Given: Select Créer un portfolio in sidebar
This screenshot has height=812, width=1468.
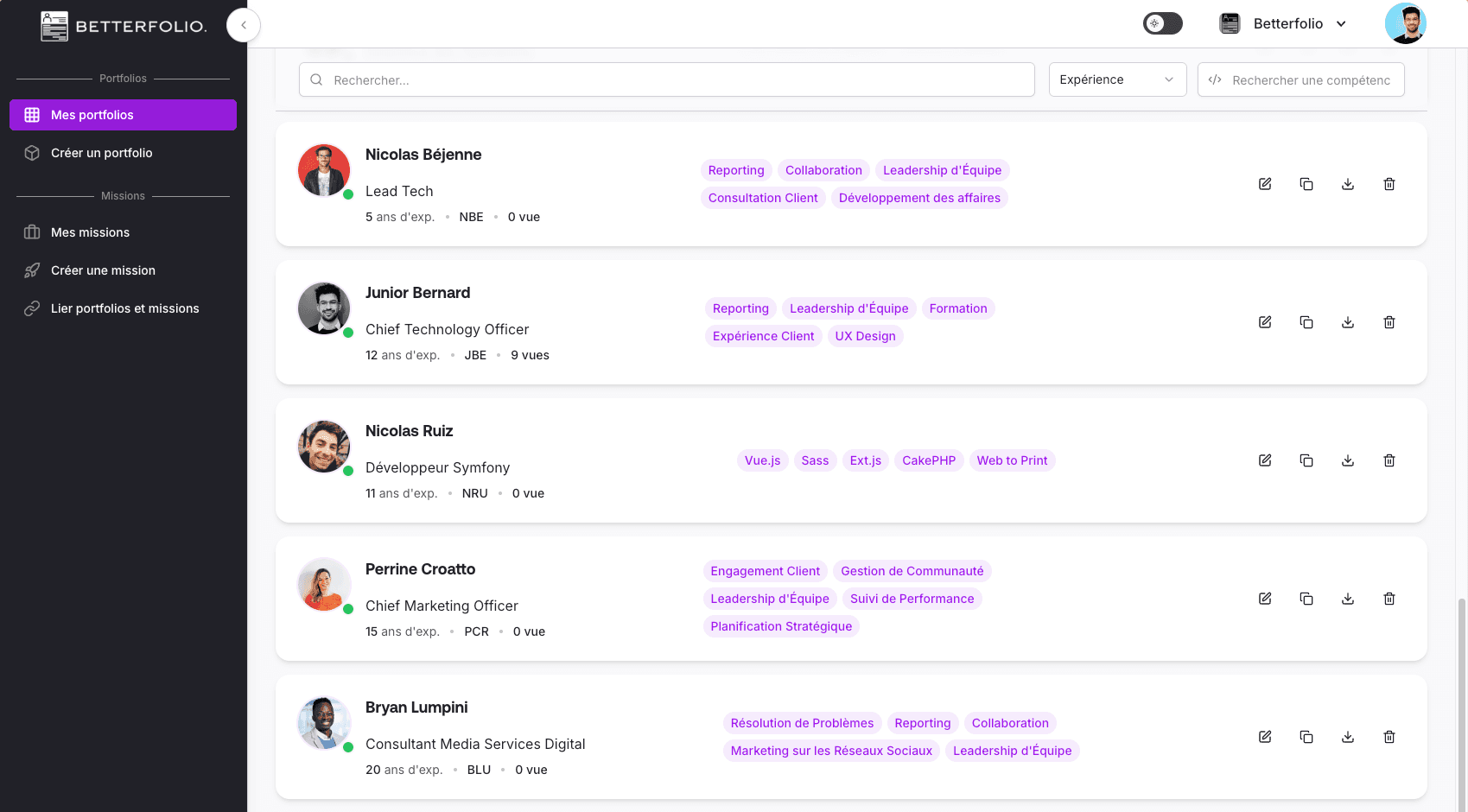Looking at the screenshot, I should pos(101,153).
